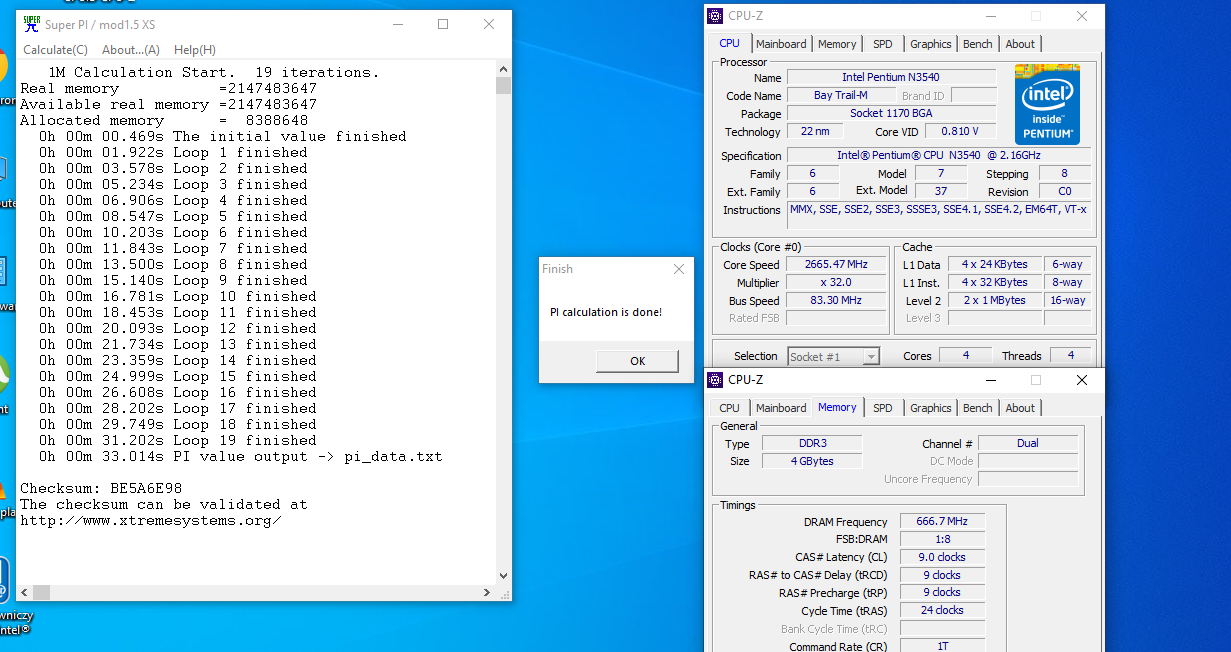Image resolution: width=1231 pixels, height=652 pixels.
Task: Click the Level 2 cache value 2 x 1 MBytes
Action: (x=994, y=301)
